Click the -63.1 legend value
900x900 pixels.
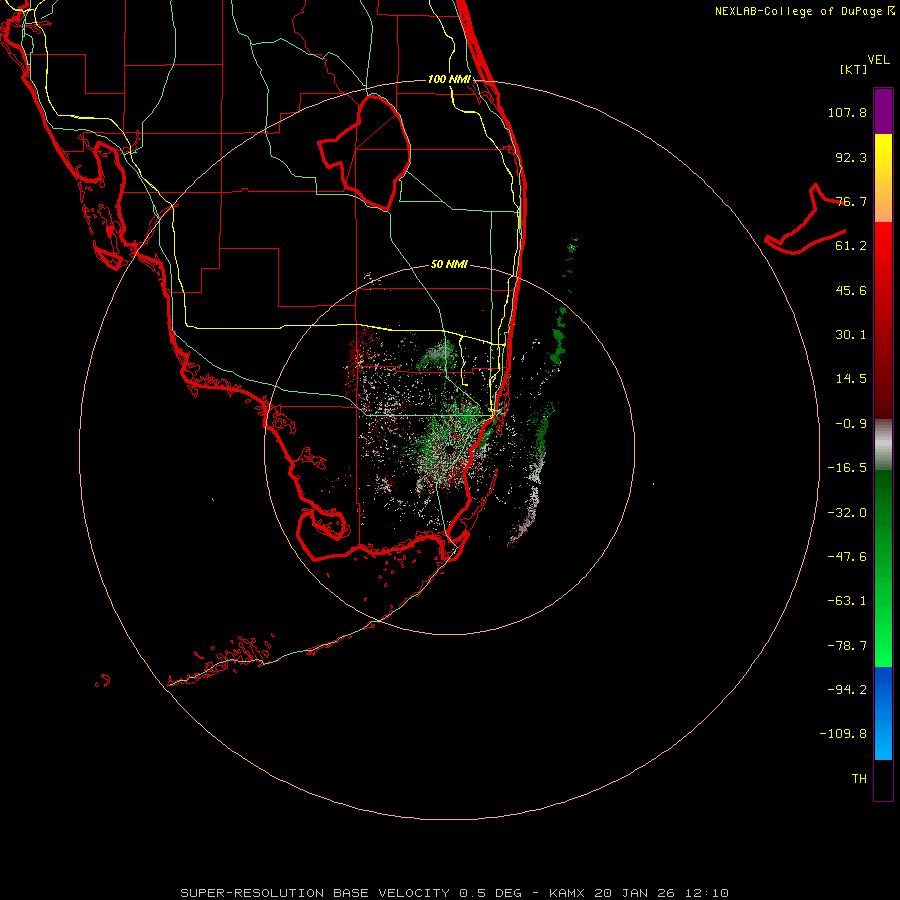(847, 601)
